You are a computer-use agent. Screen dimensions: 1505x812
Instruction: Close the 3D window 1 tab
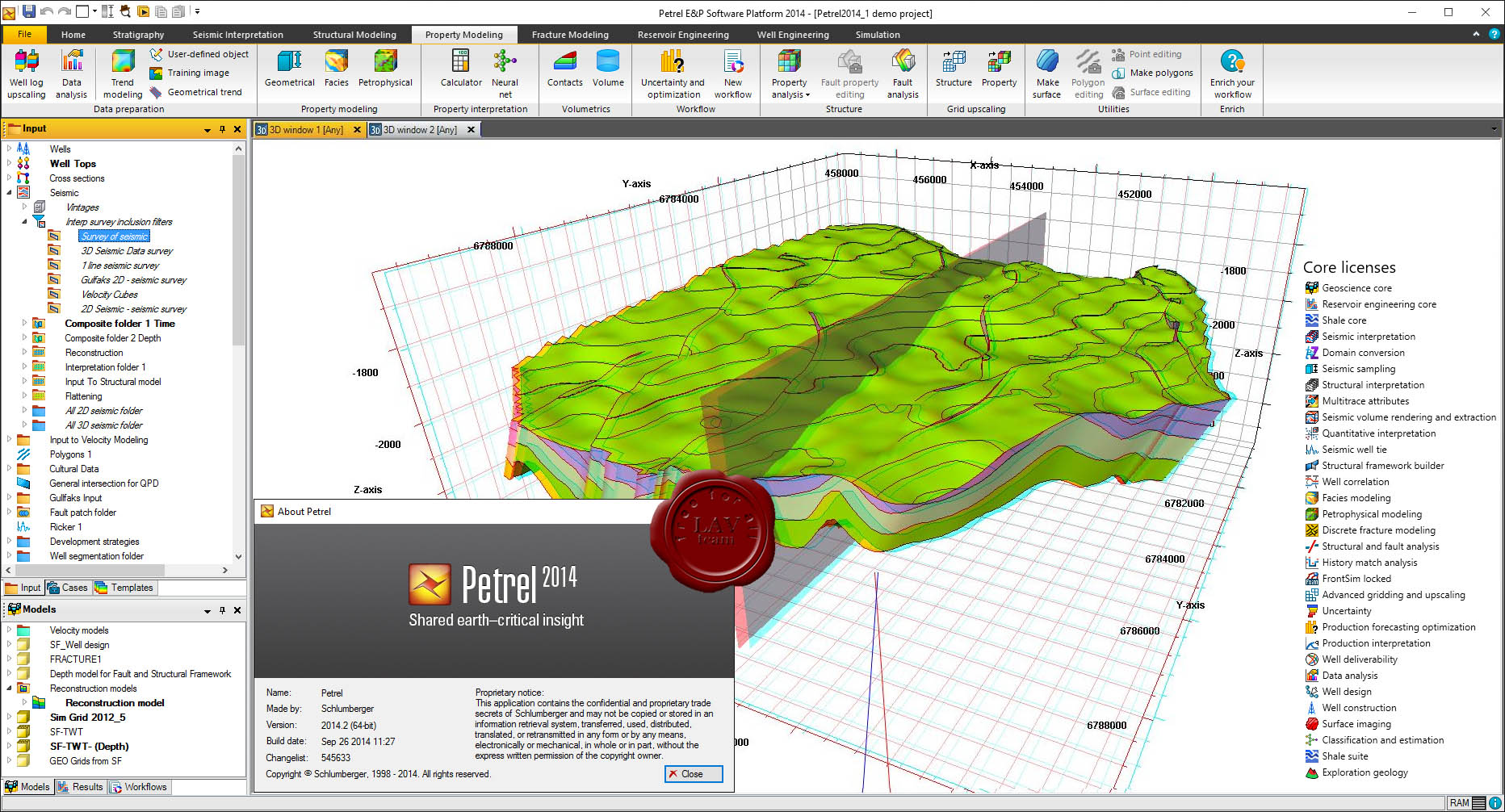coord(357,129)
